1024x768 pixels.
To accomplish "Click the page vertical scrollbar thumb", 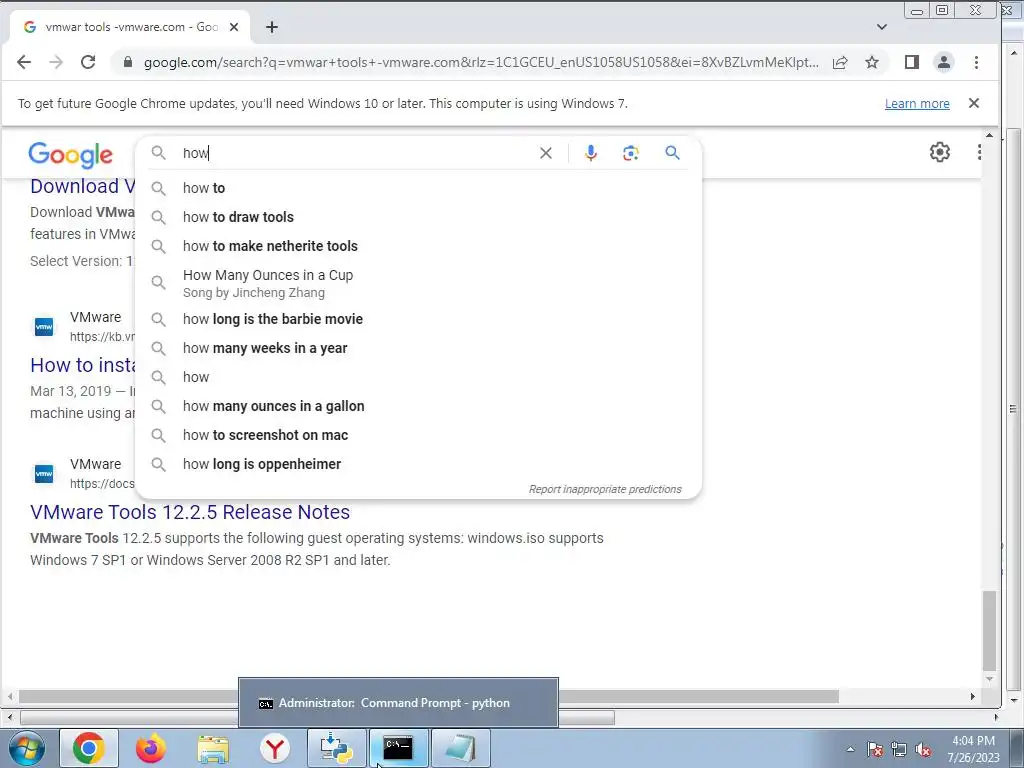I will tap(989, 630).
